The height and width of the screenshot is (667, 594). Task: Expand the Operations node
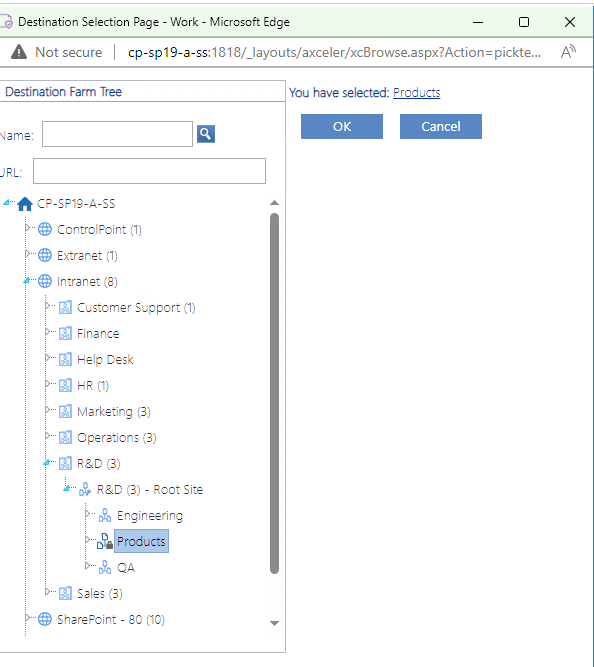click(48, 435)
